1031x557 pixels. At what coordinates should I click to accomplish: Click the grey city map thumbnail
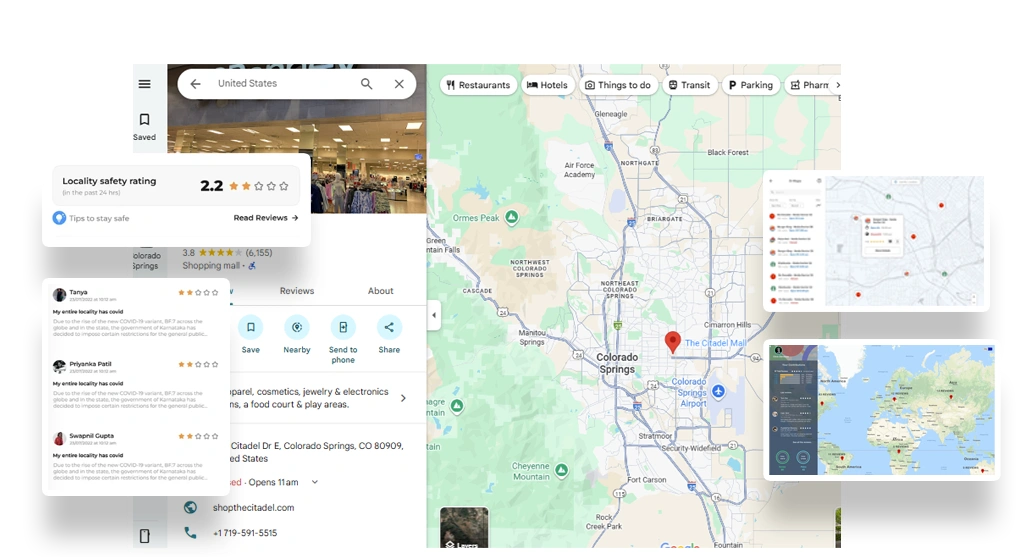click(x=904, y=241)
